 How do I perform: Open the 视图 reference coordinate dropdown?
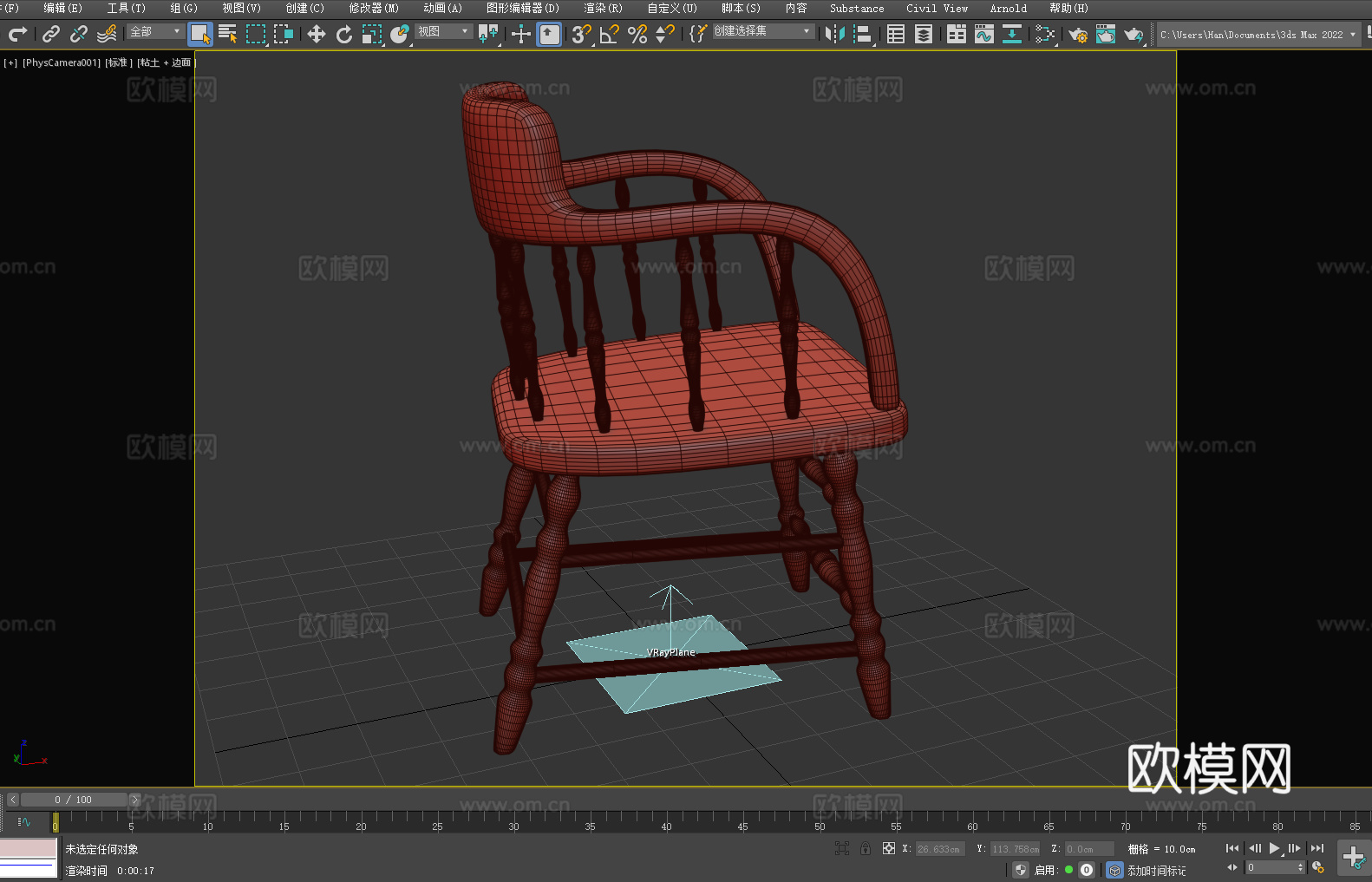[443, 31]
